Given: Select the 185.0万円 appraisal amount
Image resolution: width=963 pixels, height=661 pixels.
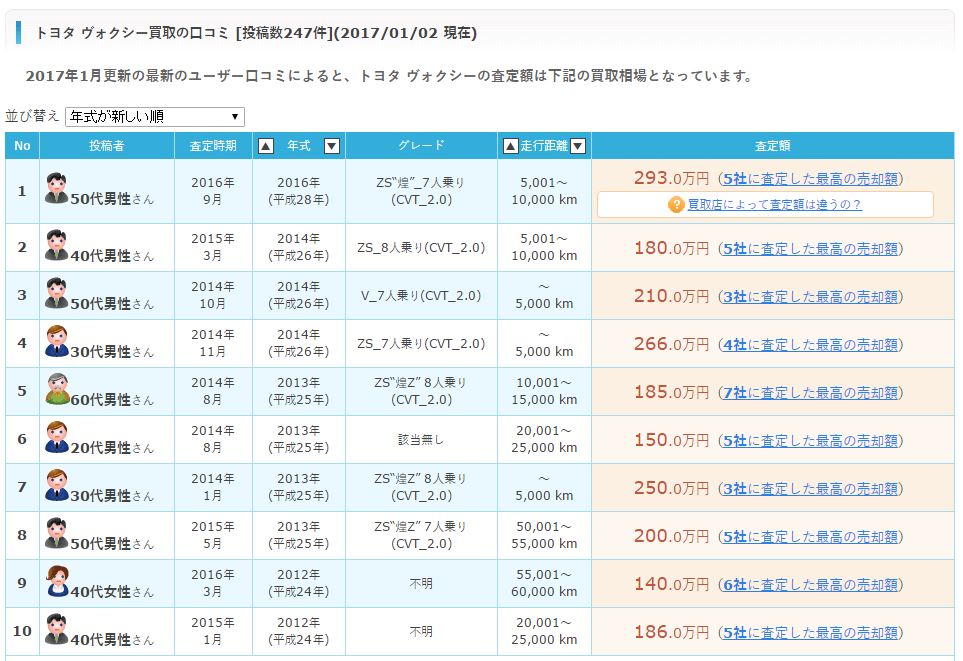Looking at the screenshot, I should 671,392.
